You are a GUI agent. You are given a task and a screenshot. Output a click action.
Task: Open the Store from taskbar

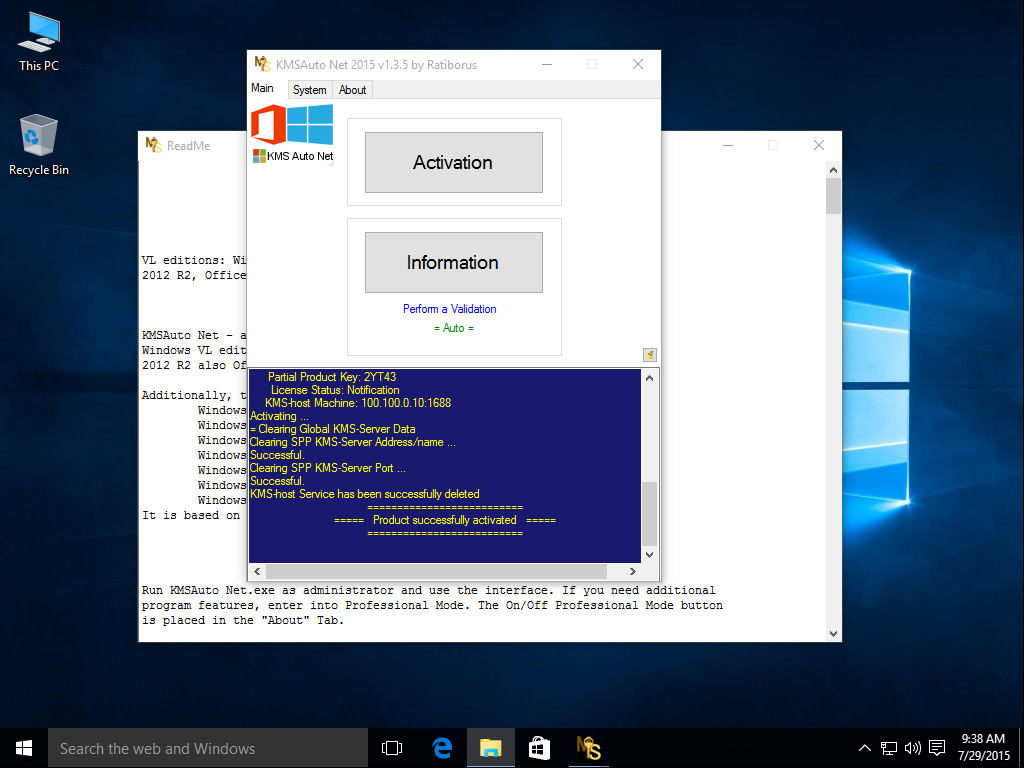539,748
